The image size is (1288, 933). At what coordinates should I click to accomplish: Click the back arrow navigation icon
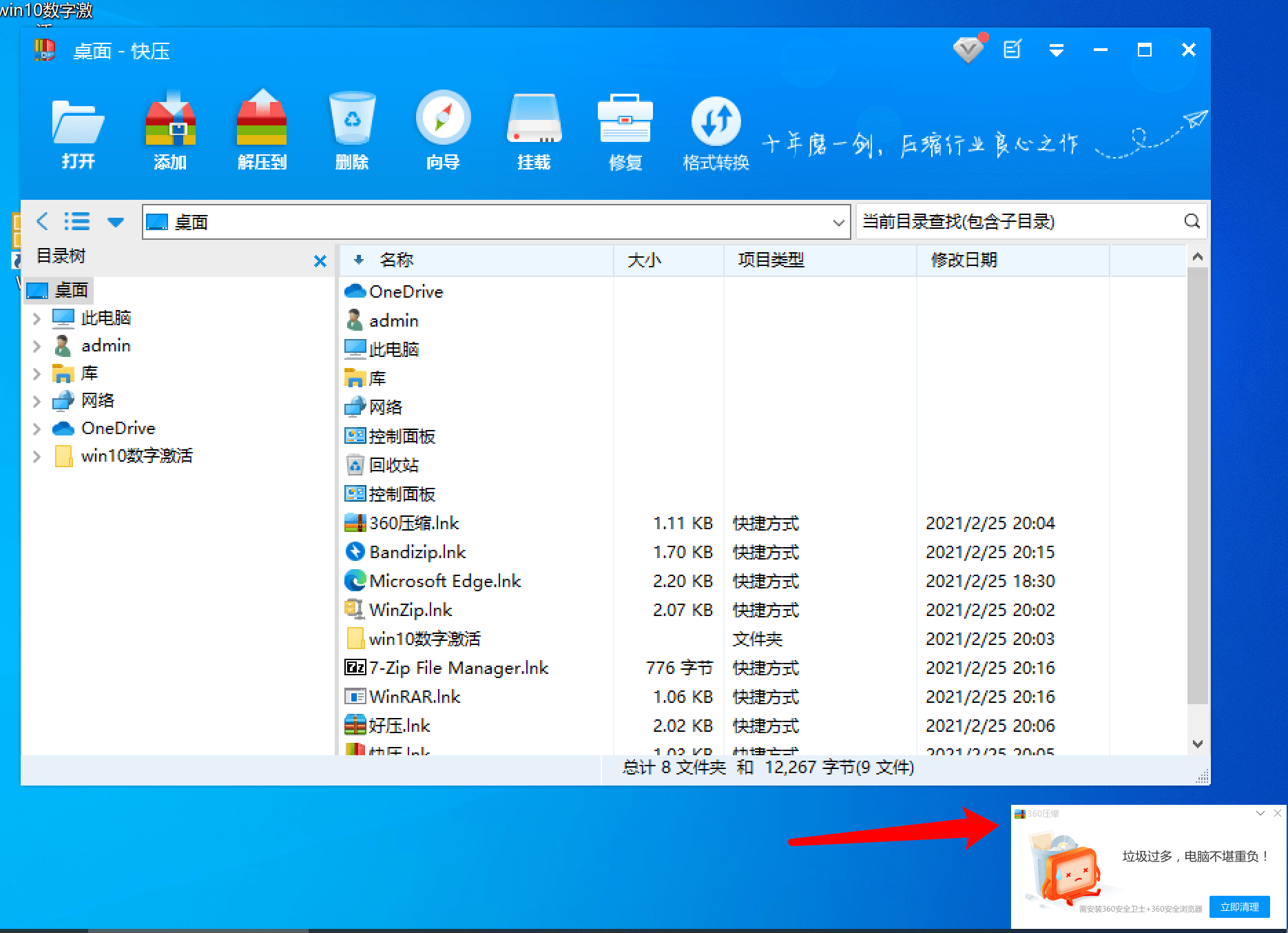click(x=43, y=221)
